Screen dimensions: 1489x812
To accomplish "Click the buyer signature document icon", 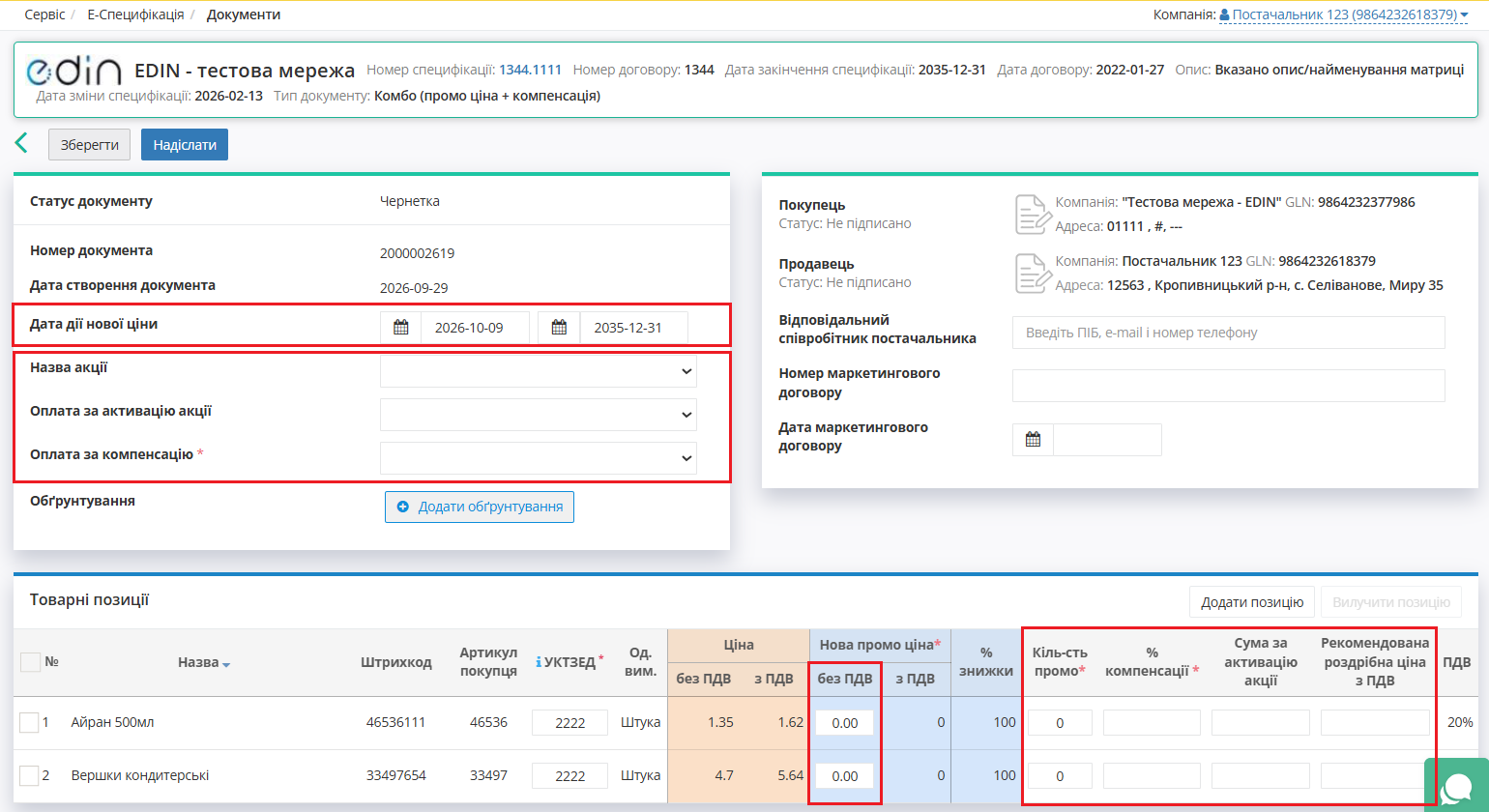I will point(1033,214).
